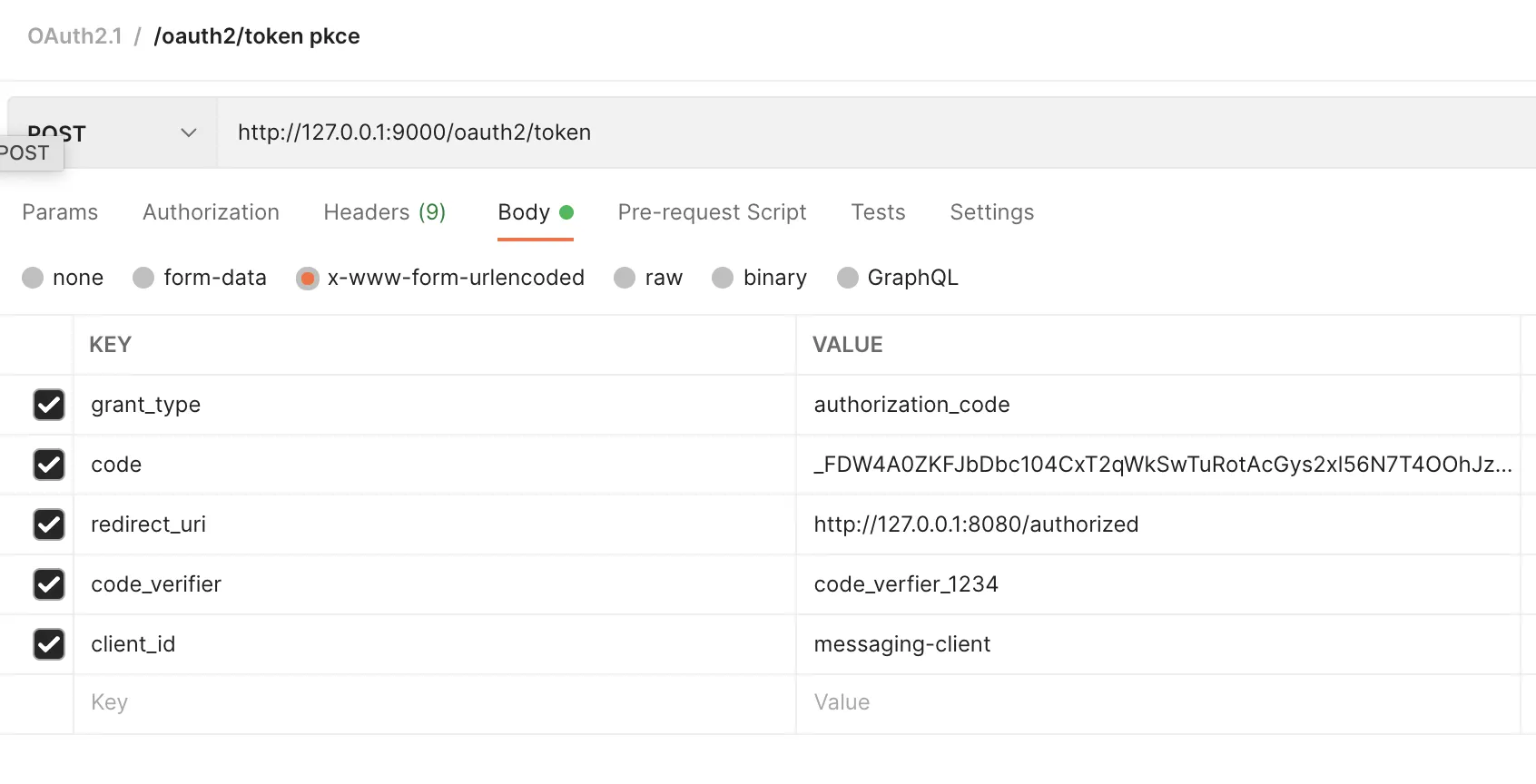Screen dimensions: 1536x784
Task: Uncheck the redirect_uri parameter
Action: [49, 524]
